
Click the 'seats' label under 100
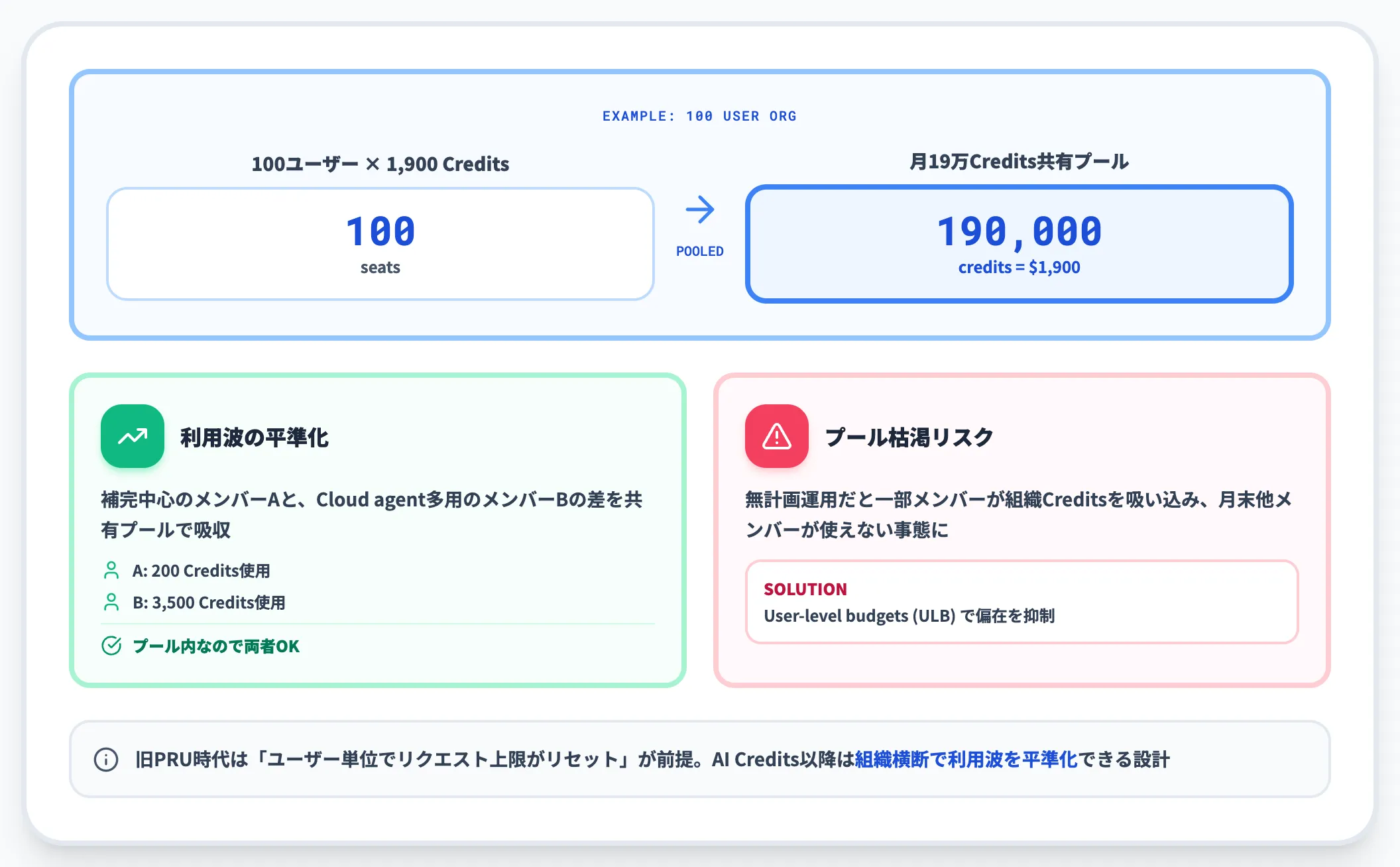point(380,267)
